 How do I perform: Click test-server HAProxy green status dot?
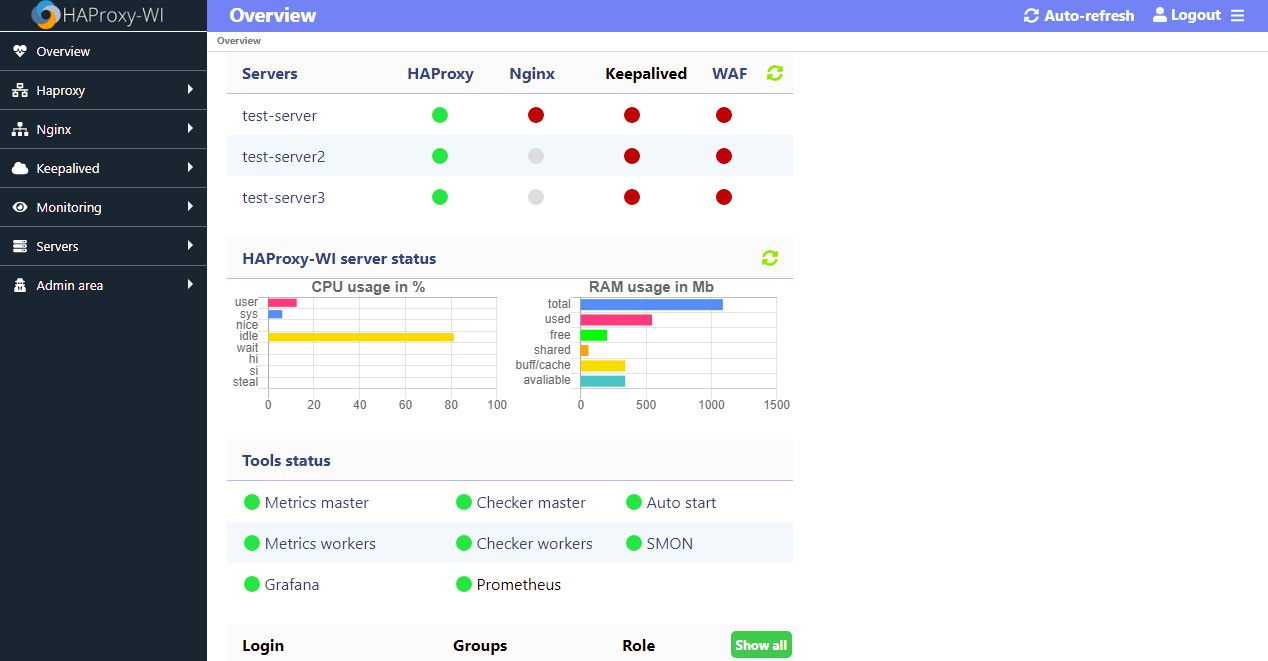[440, 115]
